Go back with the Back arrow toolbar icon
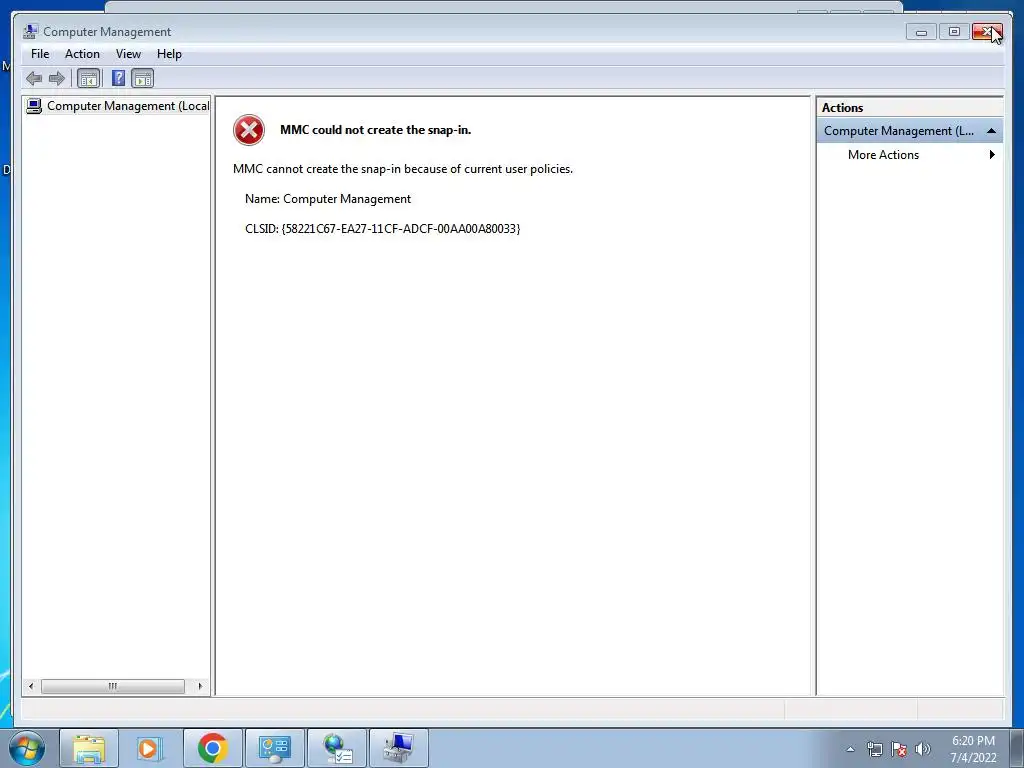Viewport: 1024px width, 768px height. [34, 79]
